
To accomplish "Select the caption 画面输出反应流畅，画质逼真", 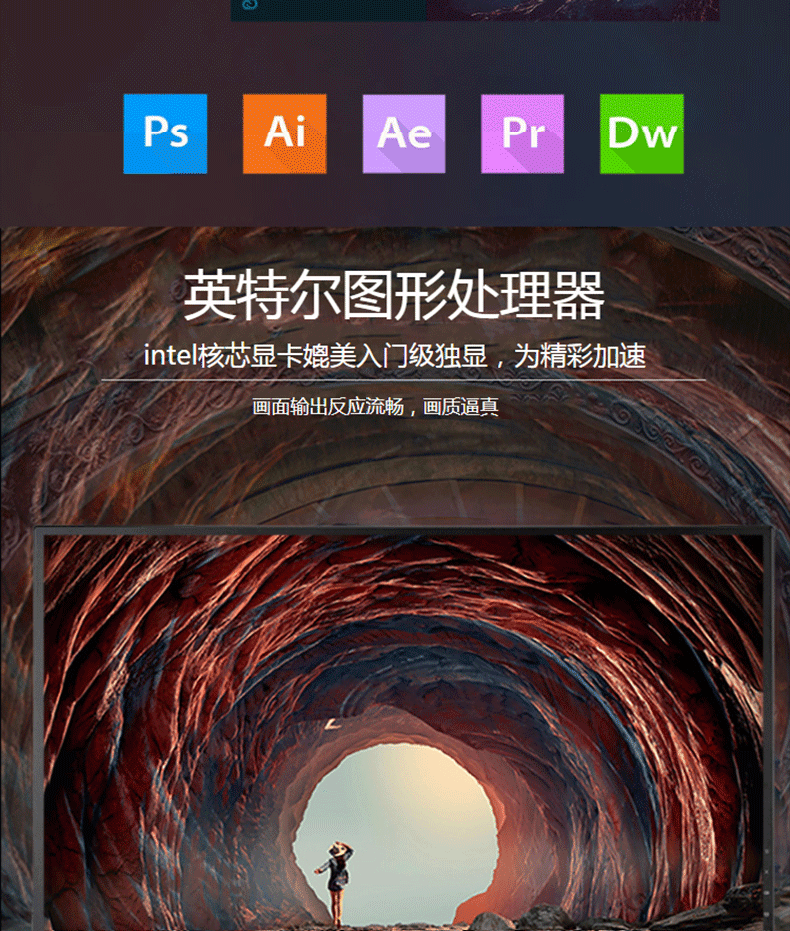I will (375, 407).
